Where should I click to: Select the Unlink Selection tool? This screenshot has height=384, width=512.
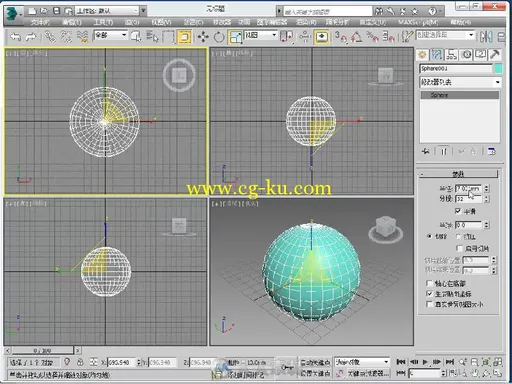point(66,37)
